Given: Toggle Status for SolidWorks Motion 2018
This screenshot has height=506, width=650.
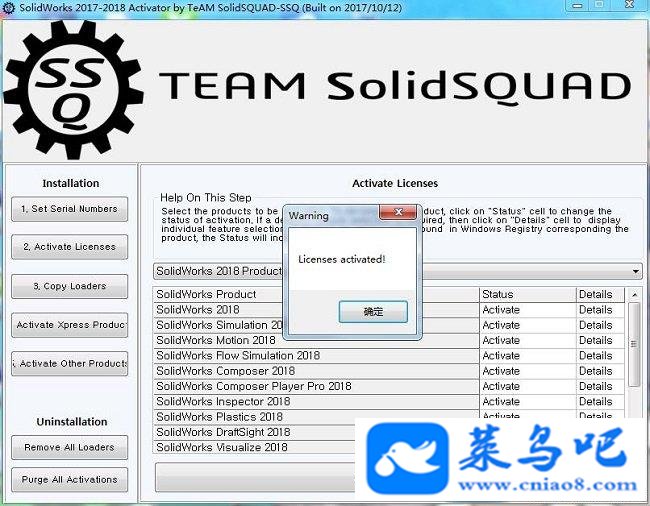Looking at the screenshot, I should pyautogui.click(x=527, y=341).
